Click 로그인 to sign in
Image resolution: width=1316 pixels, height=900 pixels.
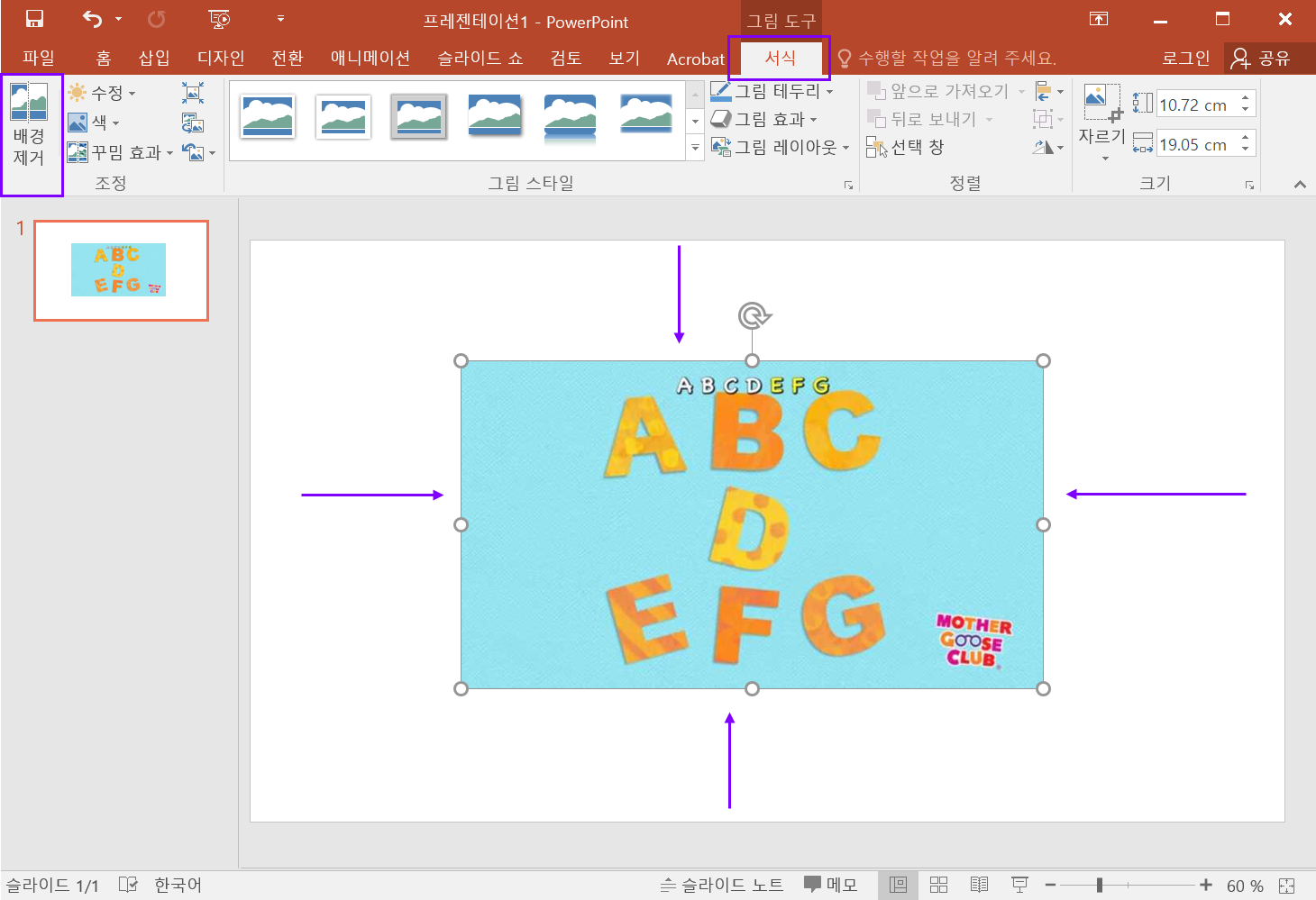1185,59
